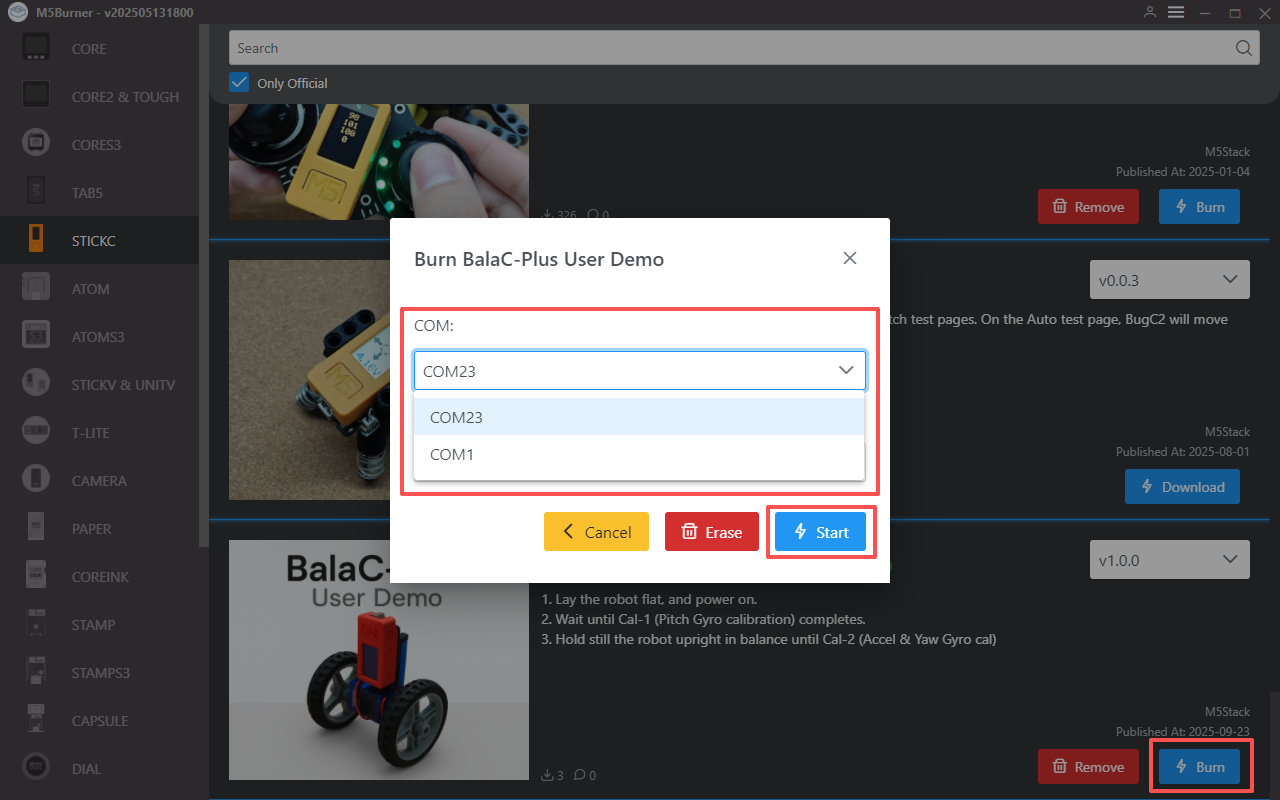Open the v1.0.0 version dropdown
This screenshot has width=1280, height=800.
pyautogui.click(x=1169, y=560)
